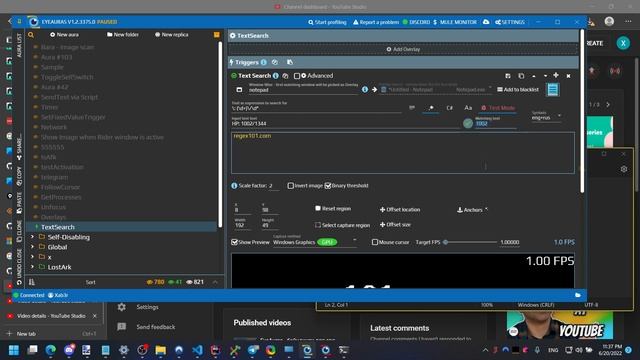Viewport: 640px width, 360px height.
Task: Click the Triggers info icon
Action: (264, 62)
